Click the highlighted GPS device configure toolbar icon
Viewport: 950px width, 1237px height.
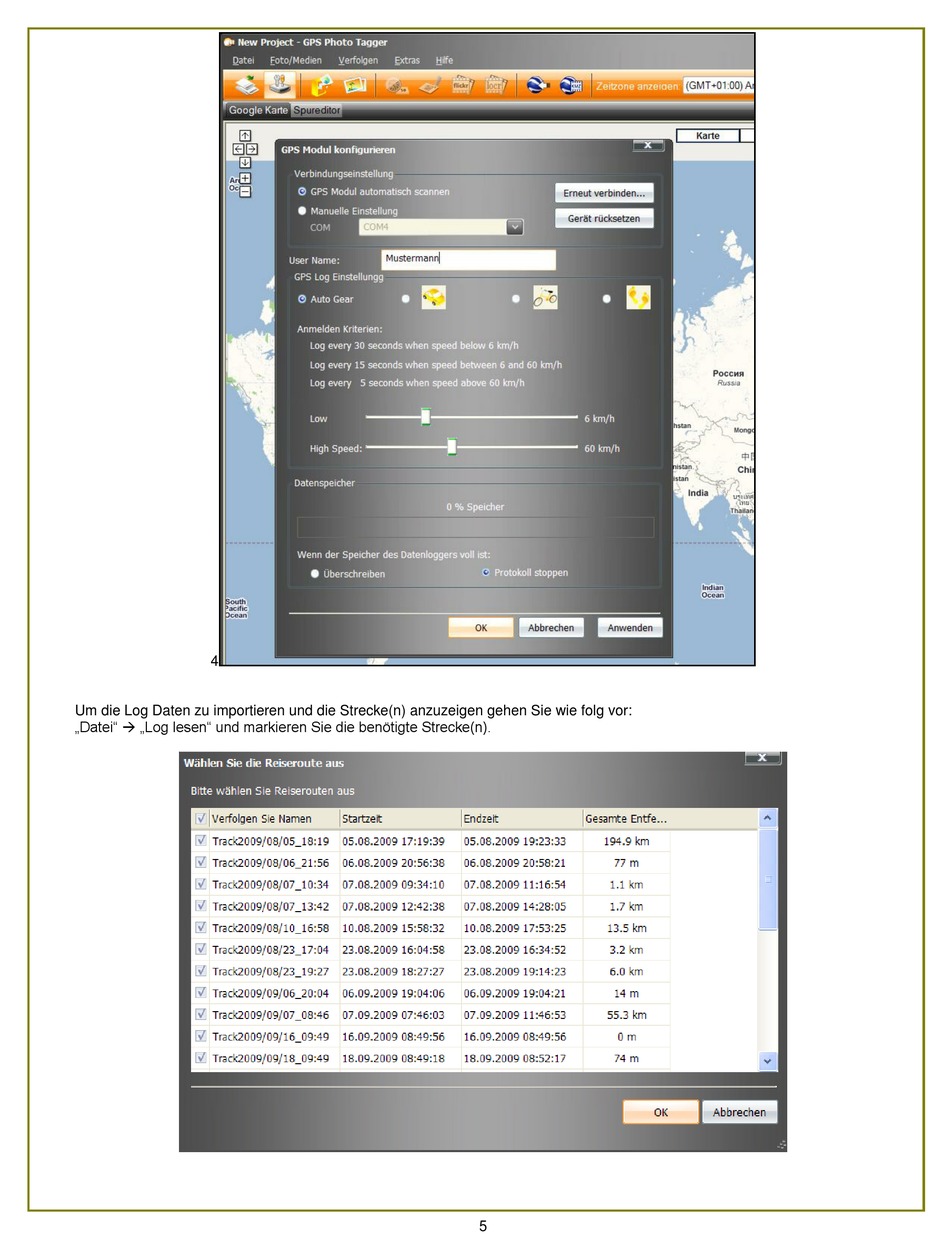pos(281,86)
